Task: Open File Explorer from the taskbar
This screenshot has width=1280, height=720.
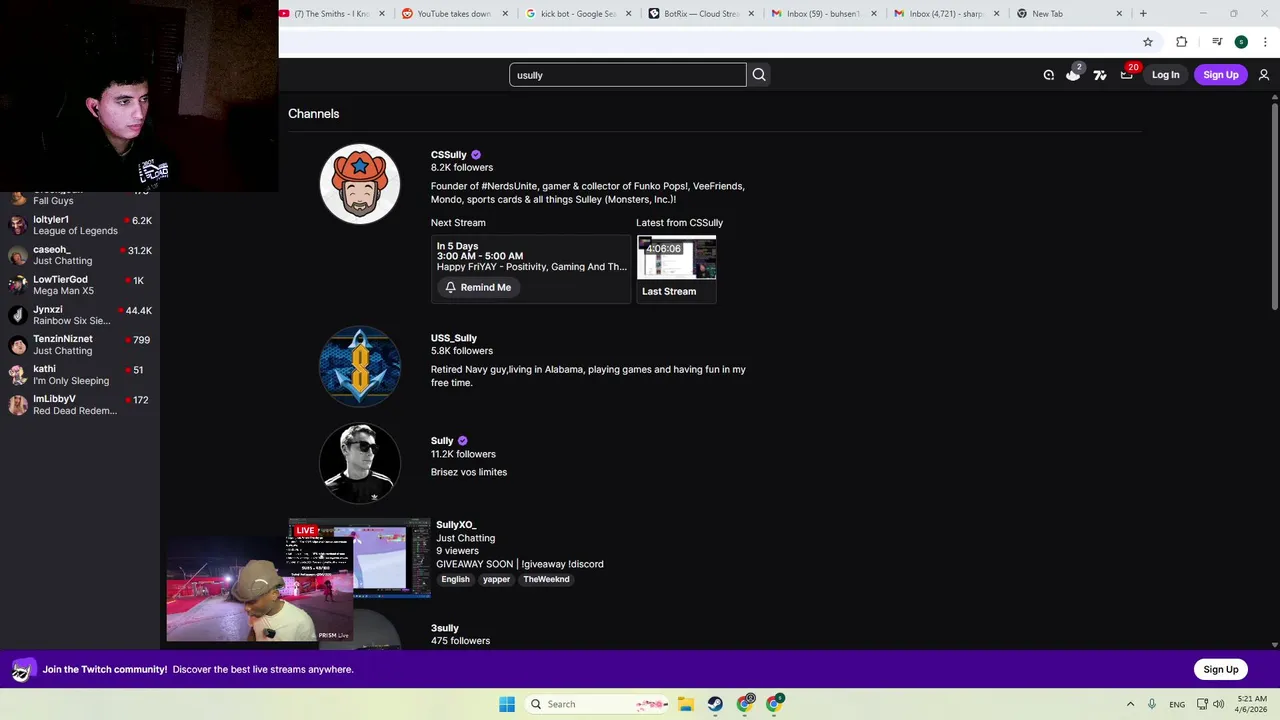Action: (686, 704)
